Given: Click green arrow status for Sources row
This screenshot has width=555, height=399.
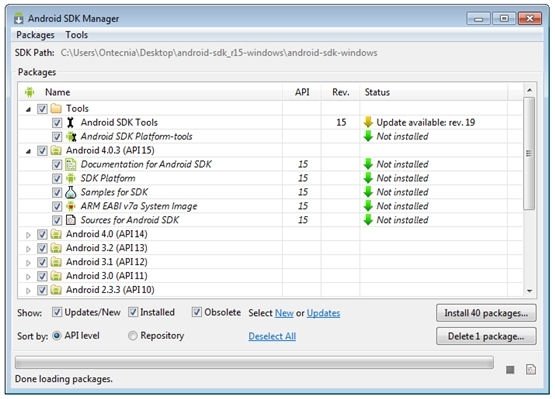Looking at the screenshot, I should (368, 220).
